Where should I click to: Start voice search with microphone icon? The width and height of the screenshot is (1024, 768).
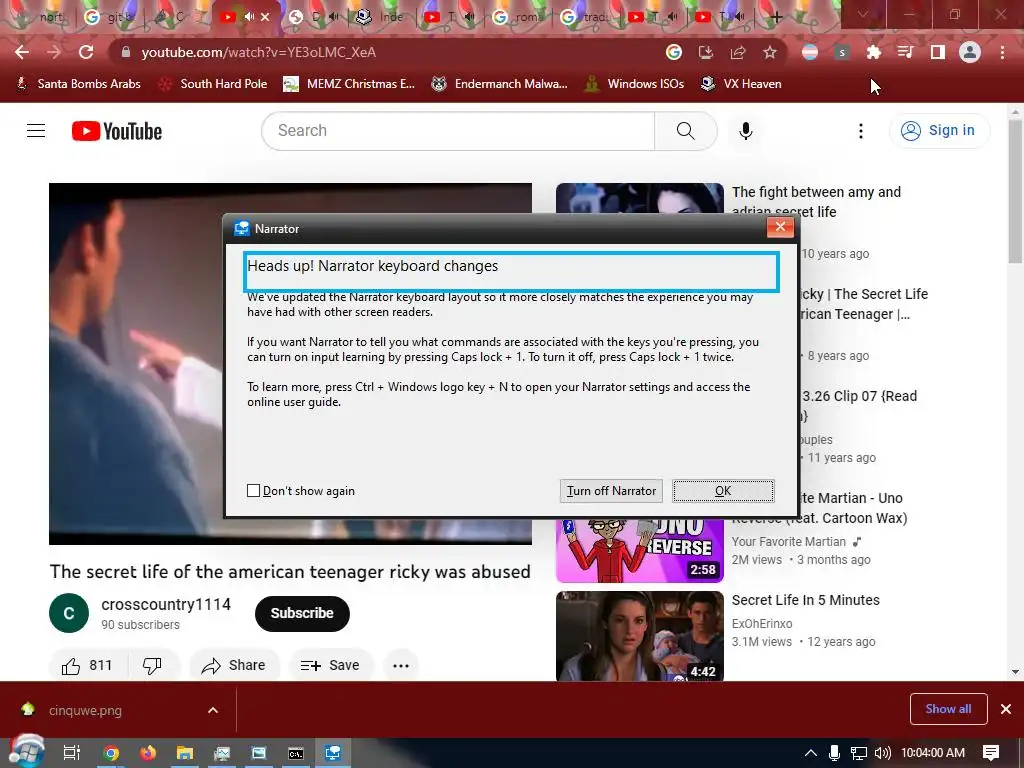point(746,131)
